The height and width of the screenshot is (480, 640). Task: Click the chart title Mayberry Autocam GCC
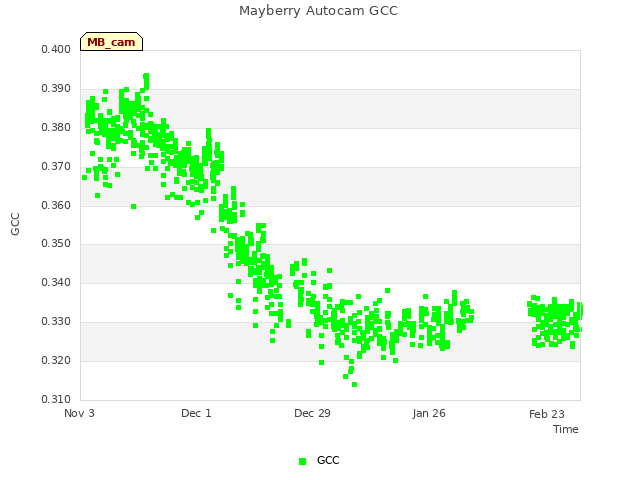coord(318,11)
